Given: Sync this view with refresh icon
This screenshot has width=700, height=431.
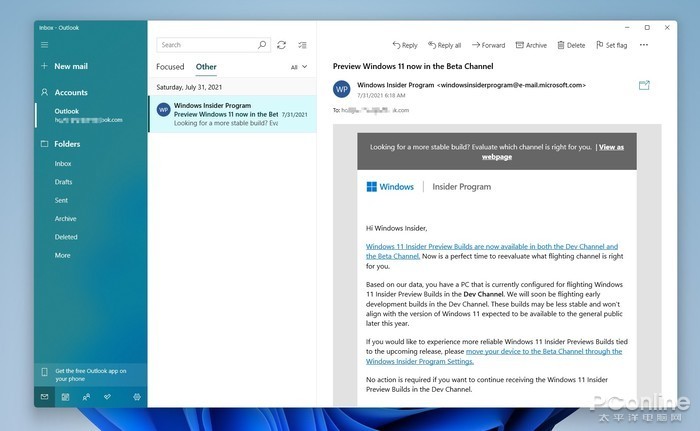Looking at the screenshot, I should tap(281, 45).
